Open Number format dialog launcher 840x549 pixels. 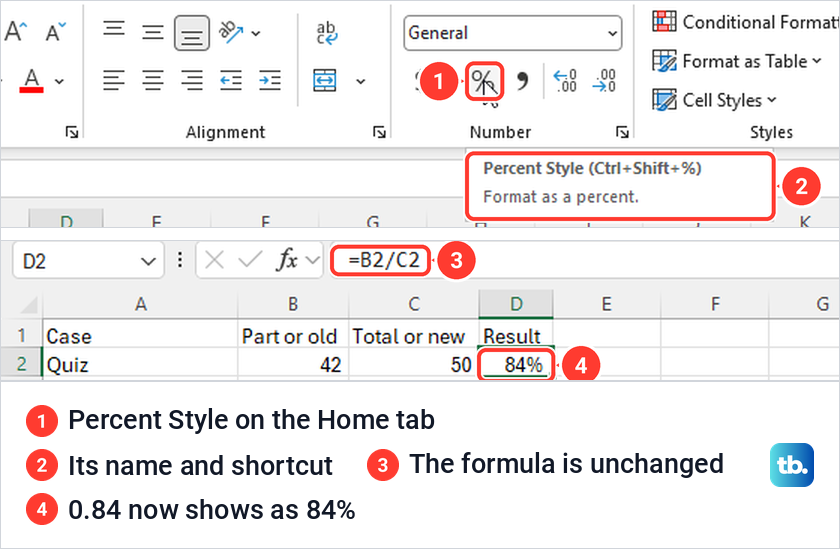pyautogui.click(x=622, y=132)
